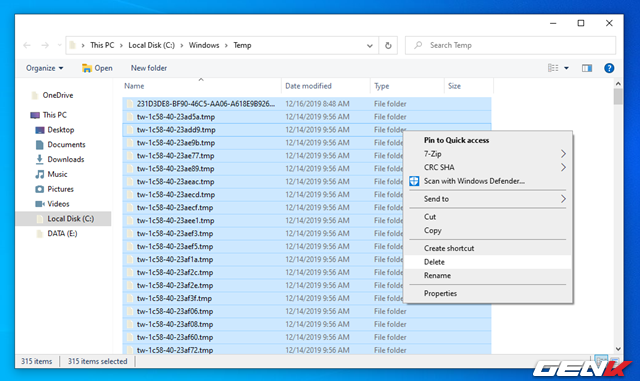Click the Pictures icon in the sidebar
The height and width of the screenshot is (381, 640).
[x=40, y=189]
